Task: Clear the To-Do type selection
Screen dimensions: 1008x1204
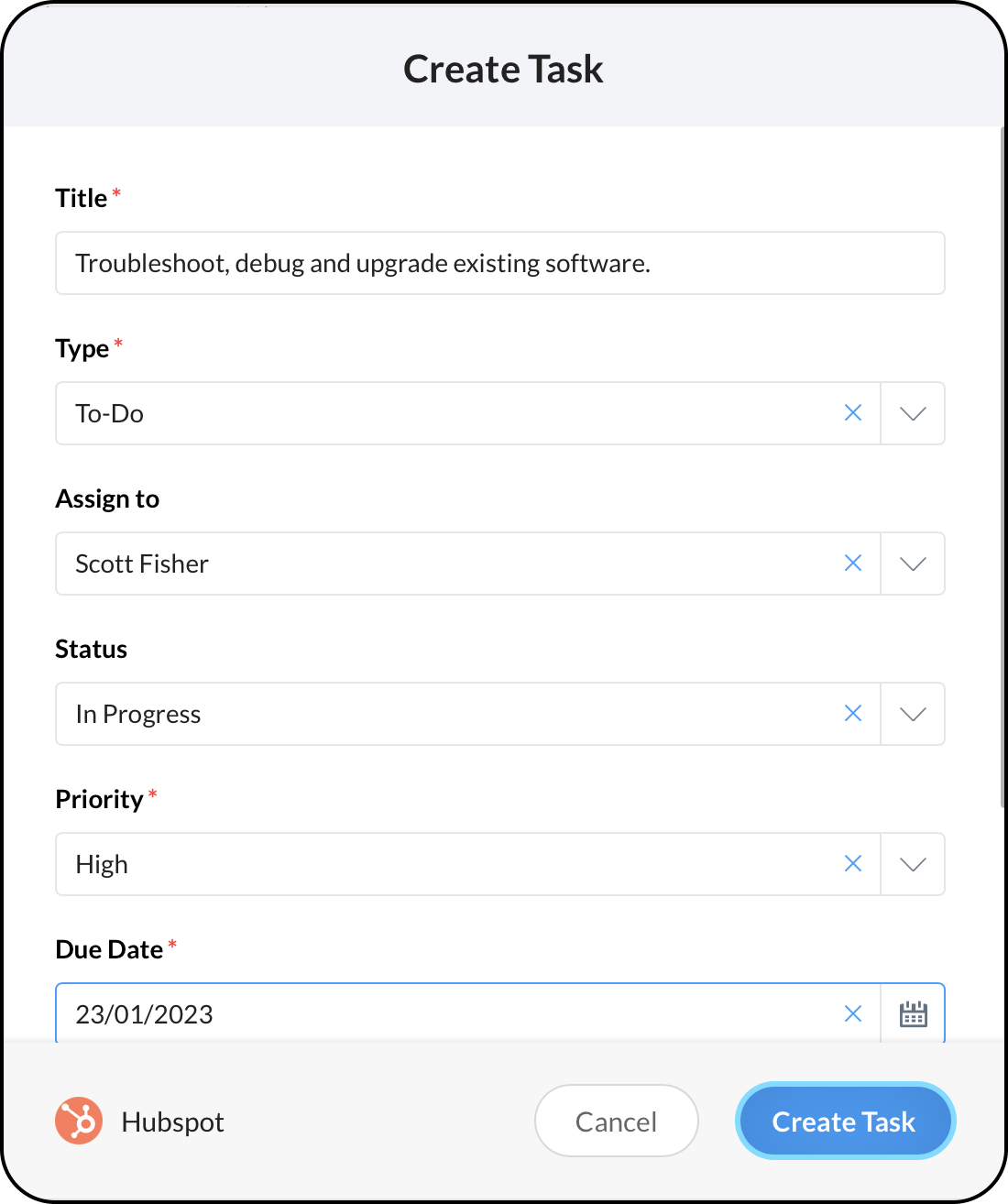Action: point(852,413)
